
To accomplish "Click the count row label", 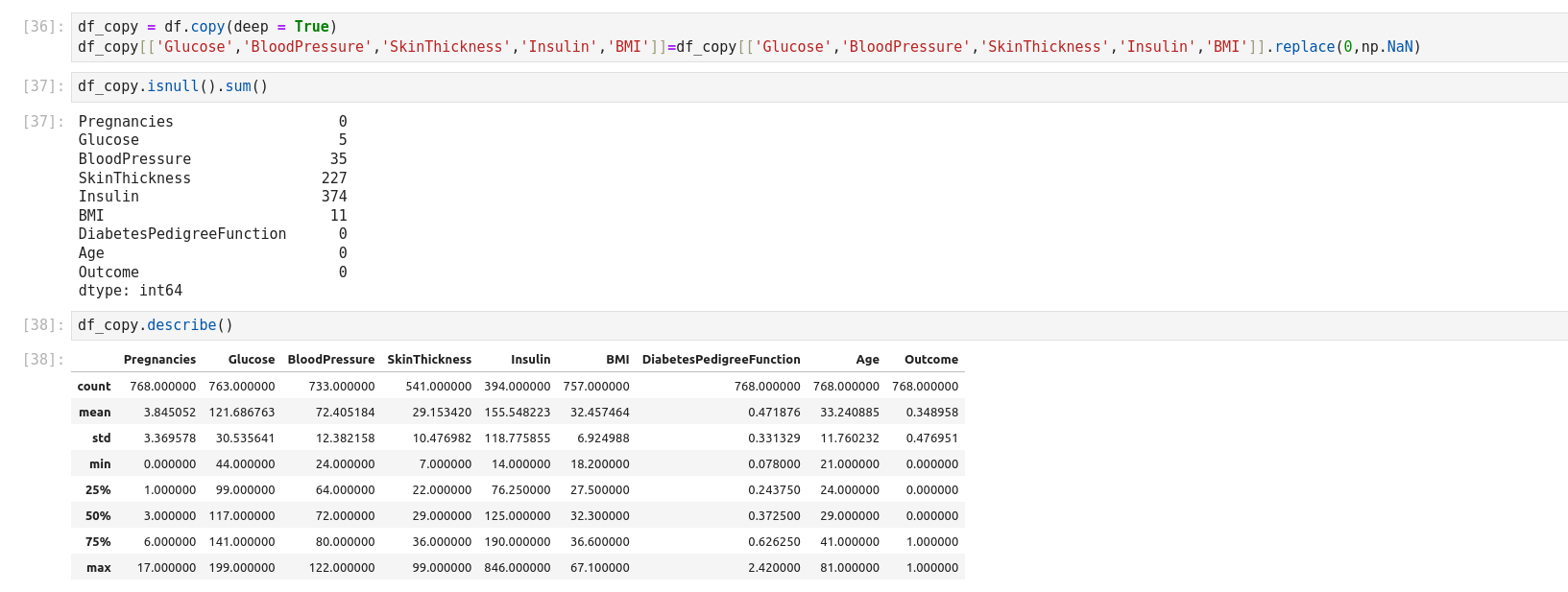I will click(x=94, y=387).
